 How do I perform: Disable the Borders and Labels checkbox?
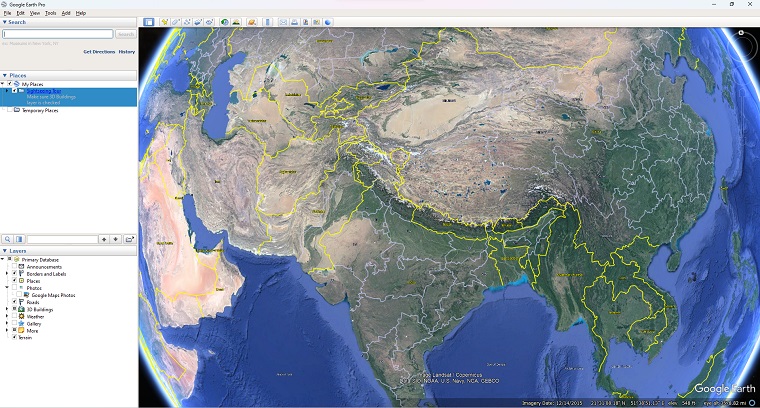pos(15,274)
